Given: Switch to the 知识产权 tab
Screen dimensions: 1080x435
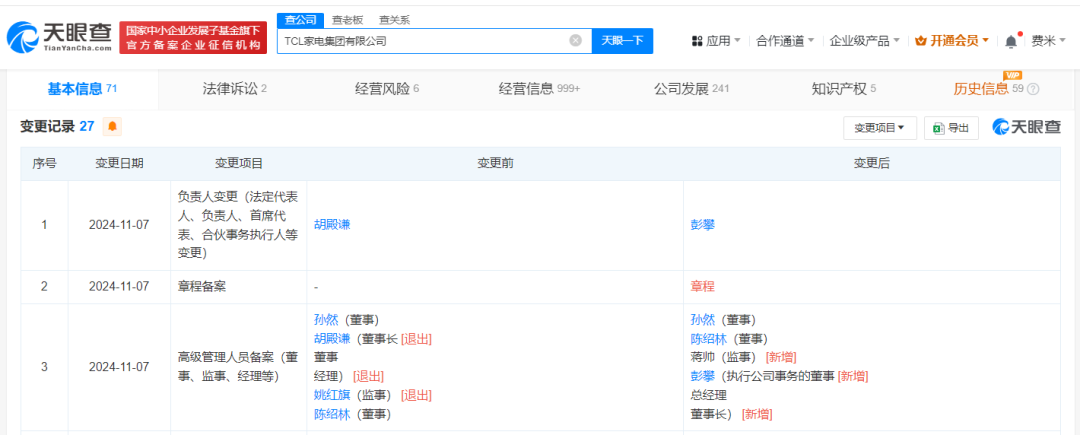Looking at the screenshot, I should click(x=844, y=89).
